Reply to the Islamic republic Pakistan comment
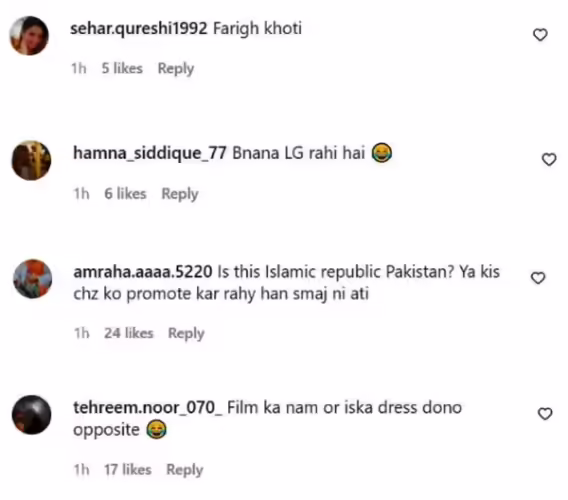The height and width of the screenshot is (500, 568). point(186,333)
